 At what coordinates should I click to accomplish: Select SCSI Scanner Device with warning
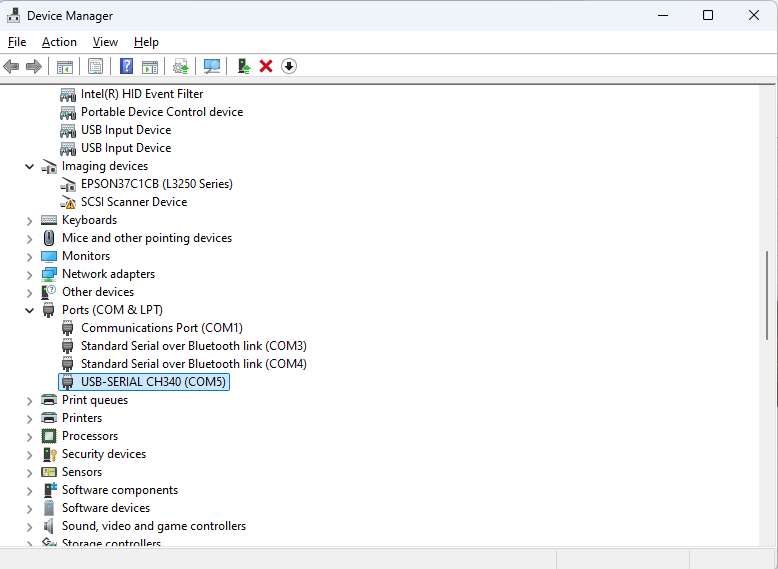(x=134, y=202)
